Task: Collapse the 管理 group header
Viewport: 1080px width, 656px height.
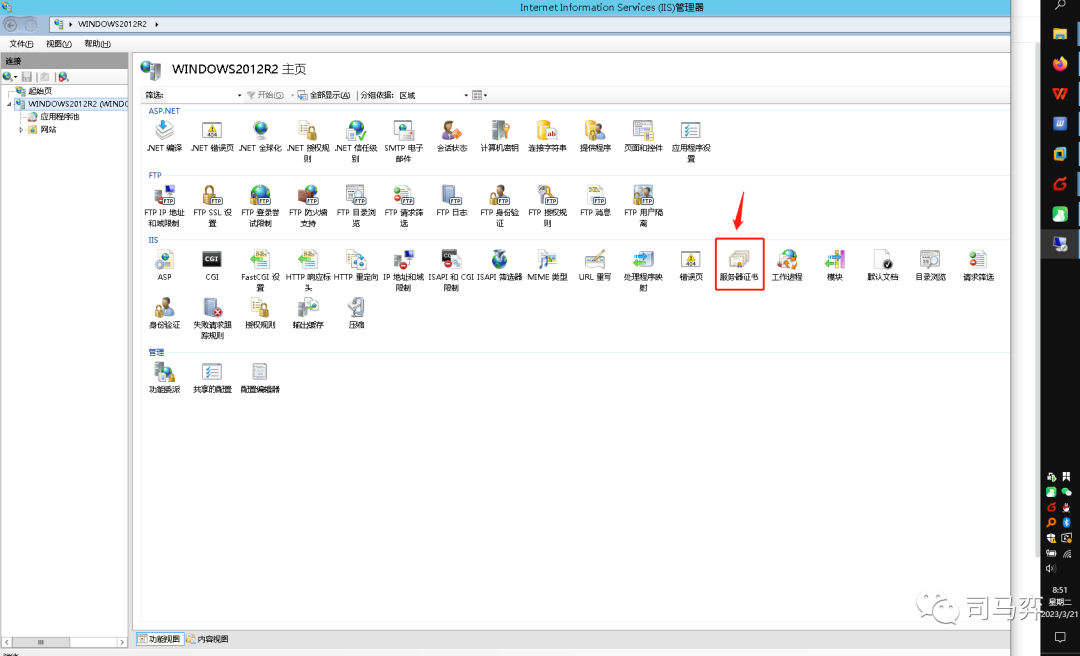Action: click(156, 352)
